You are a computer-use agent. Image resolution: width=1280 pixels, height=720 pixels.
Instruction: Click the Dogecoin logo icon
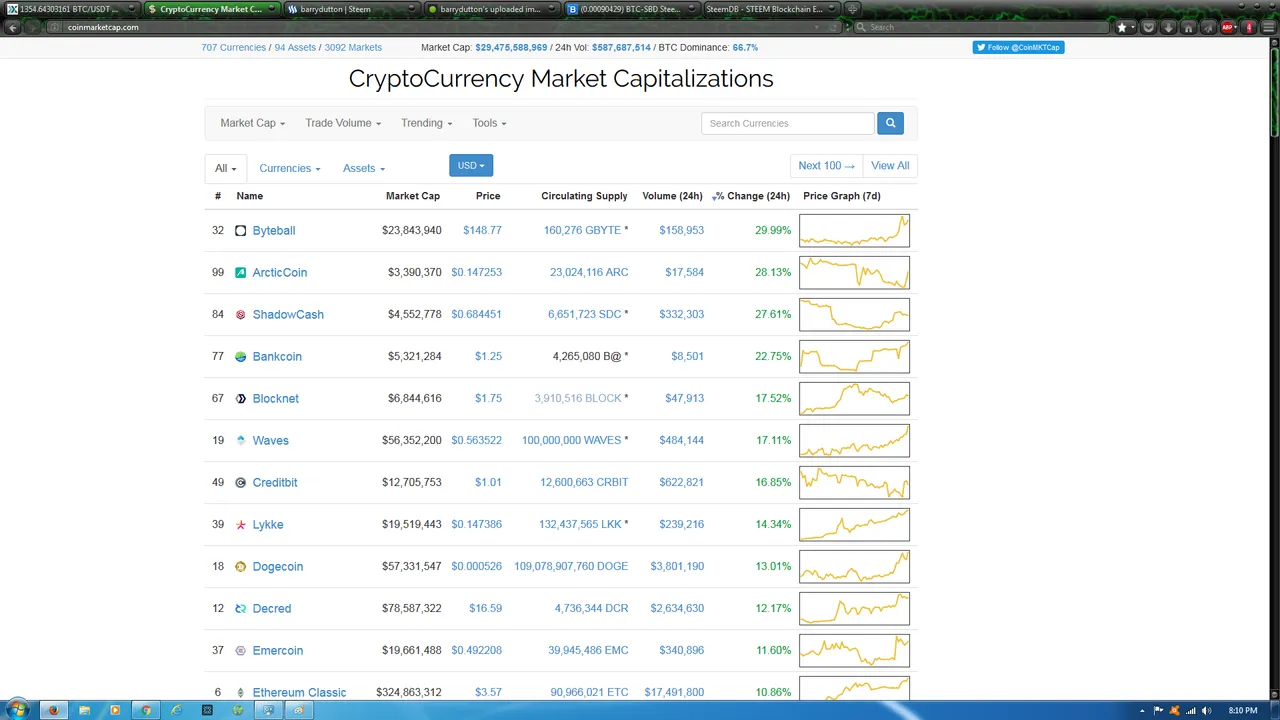pyautogui.click(x=240, y=567)
